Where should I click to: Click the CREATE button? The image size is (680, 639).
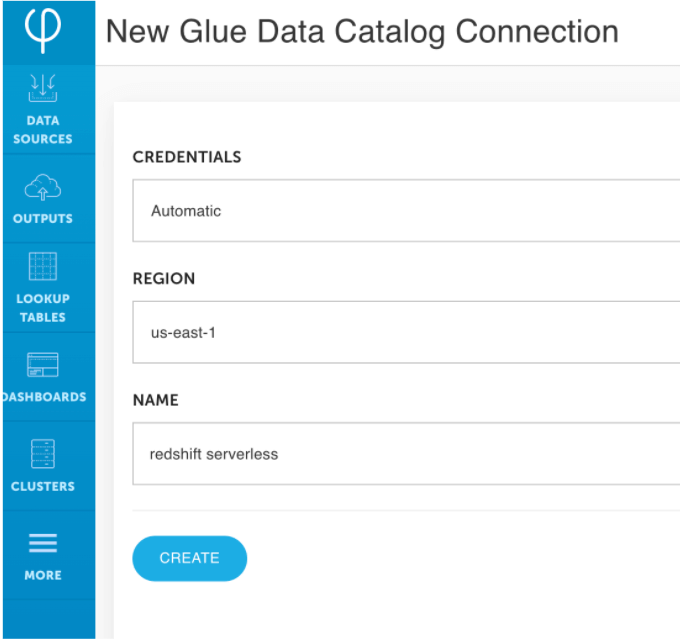[190, 558]
